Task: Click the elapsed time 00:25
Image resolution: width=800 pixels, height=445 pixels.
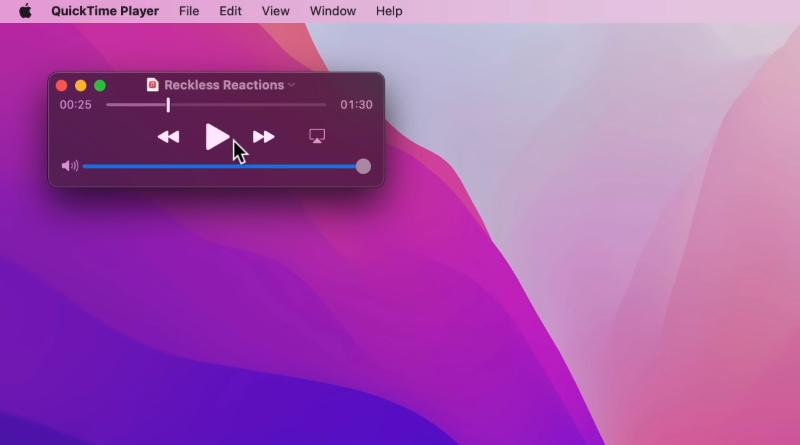Action: coord(76,105)
